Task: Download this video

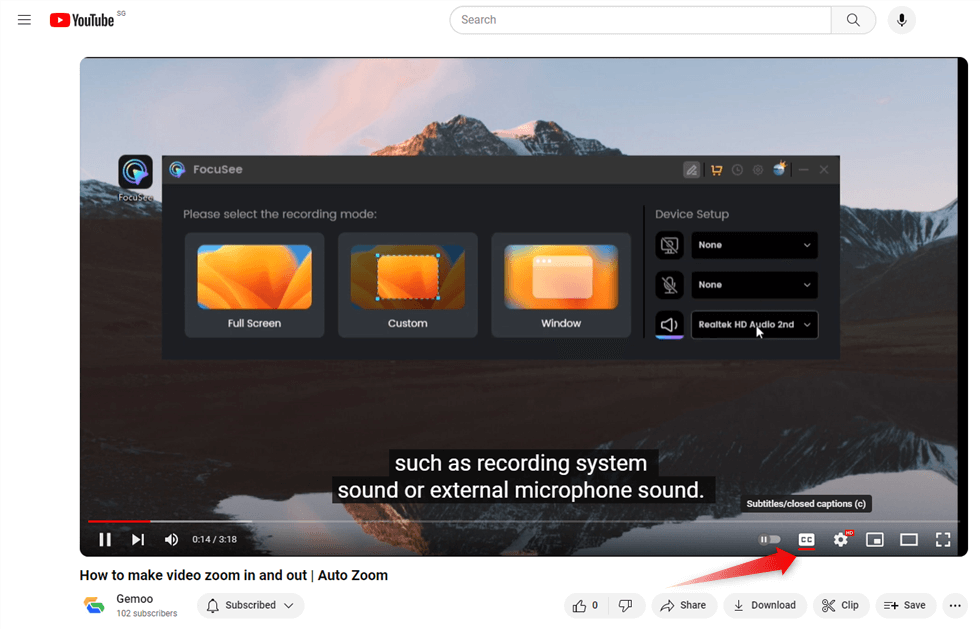Action: click(x=765, y=605)
